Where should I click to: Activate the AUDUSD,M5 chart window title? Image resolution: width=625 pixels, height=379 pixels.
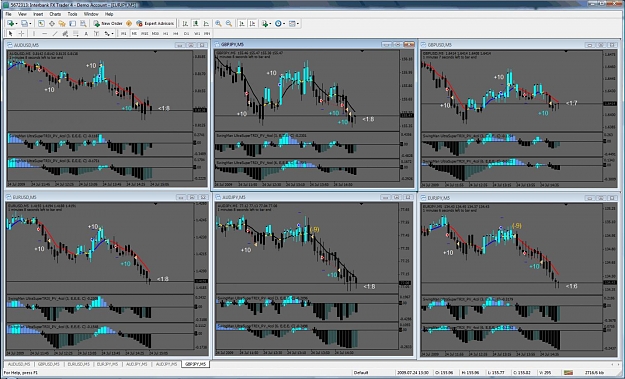pyautogui.click(x=26, y=45)
